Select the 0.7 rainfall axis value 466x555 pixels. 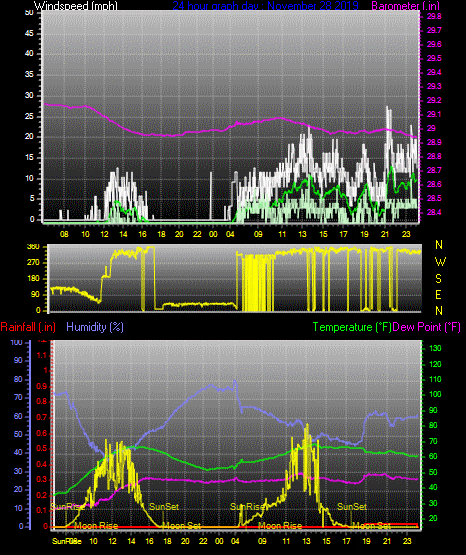[x=42, y=417]
